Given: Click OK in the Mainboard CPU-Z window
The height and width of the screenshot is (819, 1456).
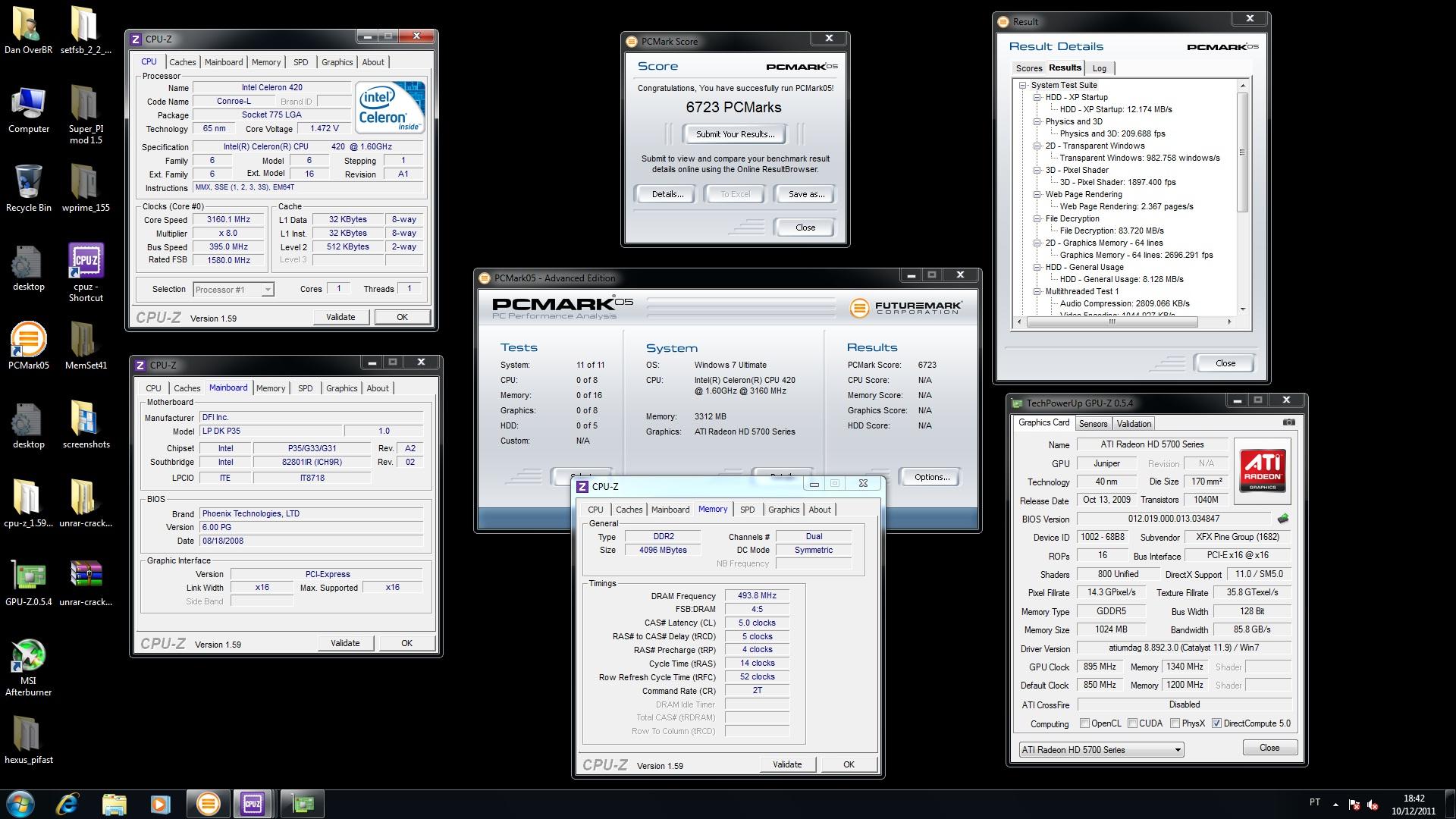Looking at the screenshot, I should (x=406, y=643).
